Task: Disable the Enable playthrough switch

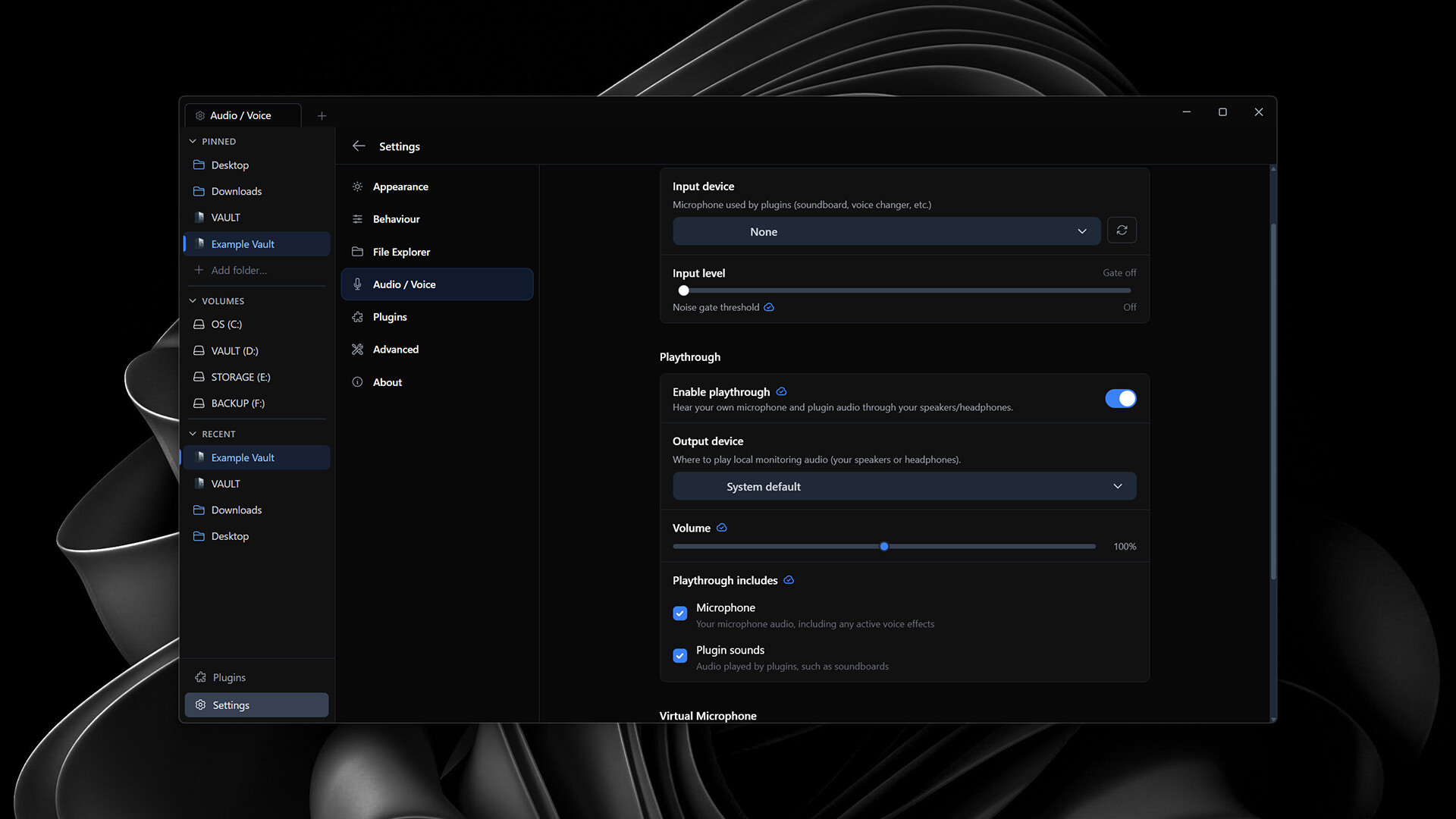Action: [1120, 399]
